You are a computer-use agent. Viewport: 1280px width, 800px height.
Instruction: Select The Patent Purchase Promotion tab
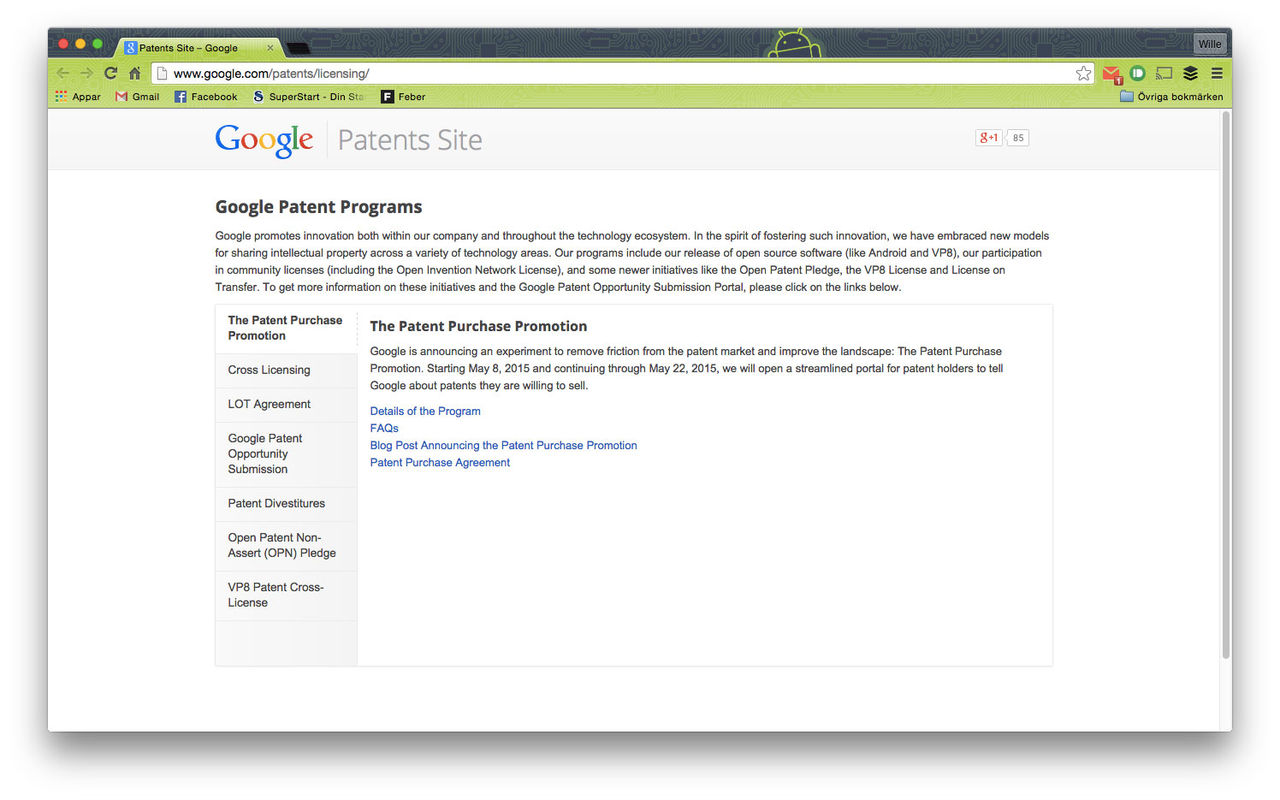286,328
